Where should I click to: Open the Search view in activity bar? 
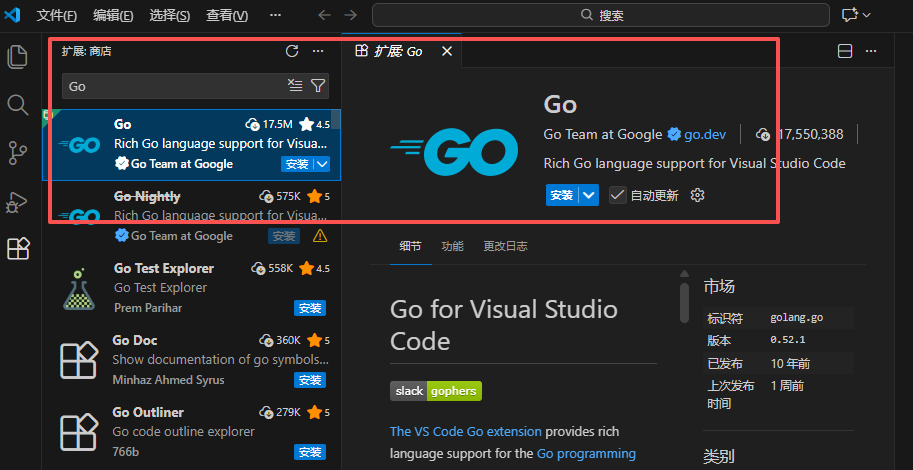pyautogui.click(x=18, y=105)
